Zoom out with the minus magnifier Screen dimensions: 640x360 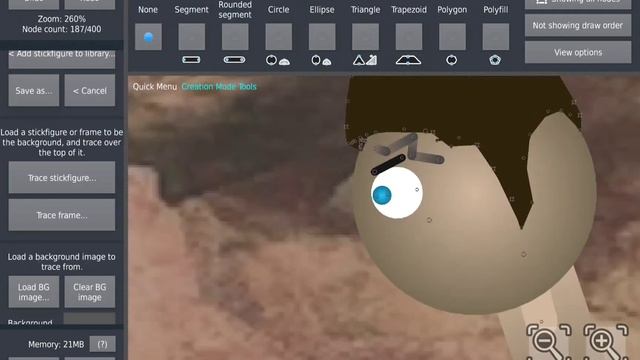[549, 342]
